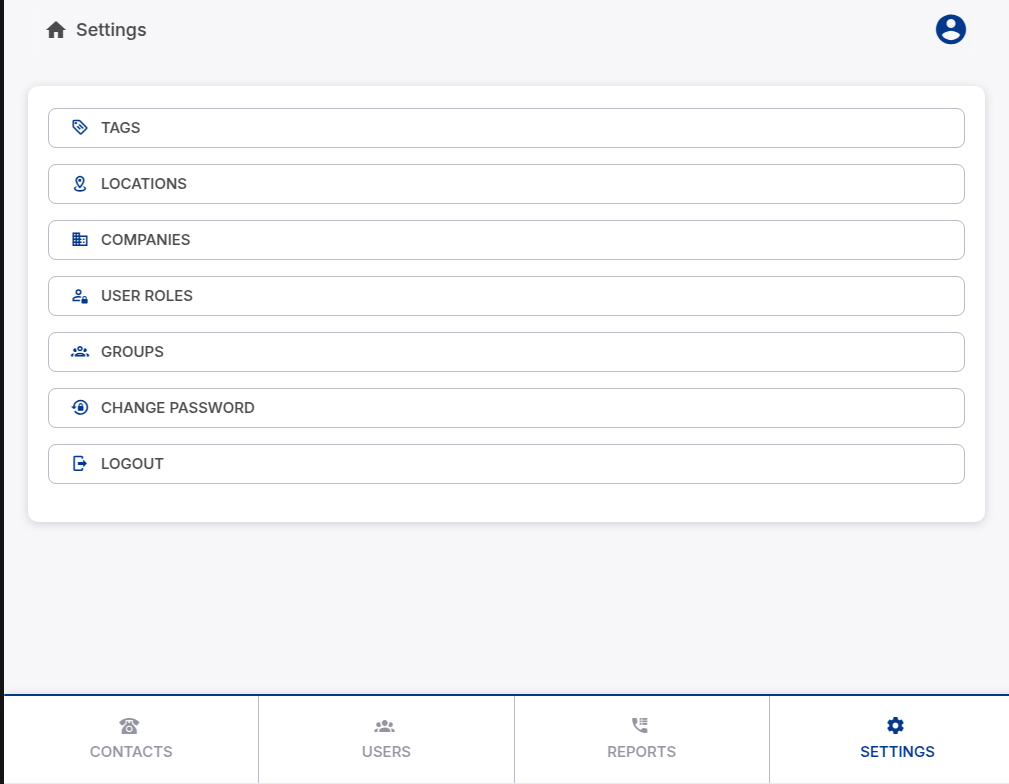Switch to the Users tab
Image resolution: width=1009 pixels, height=784 pixels.
[x=386, y=741]
